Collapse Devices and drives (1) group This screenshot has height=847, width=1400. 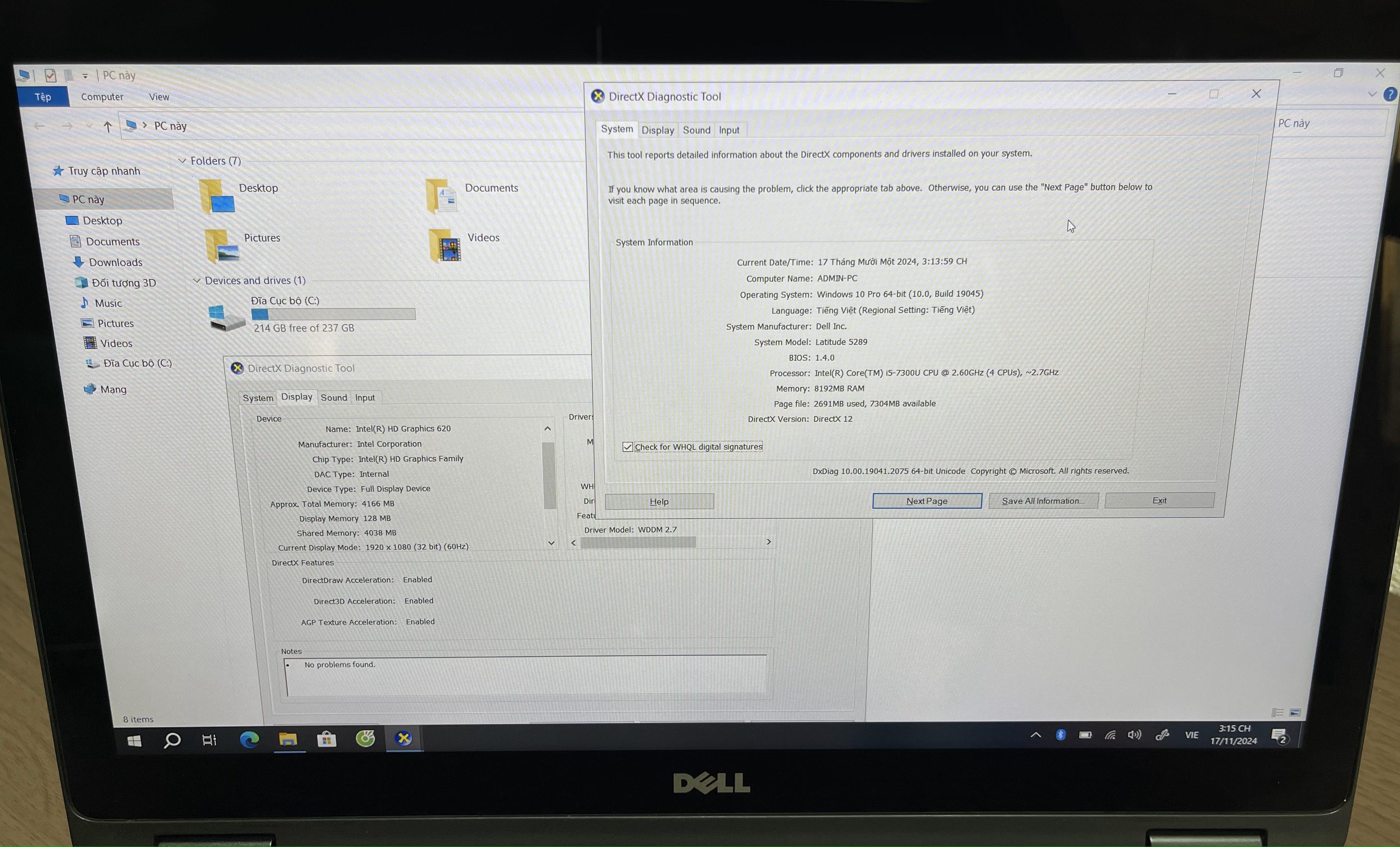[x=196, y=280]
